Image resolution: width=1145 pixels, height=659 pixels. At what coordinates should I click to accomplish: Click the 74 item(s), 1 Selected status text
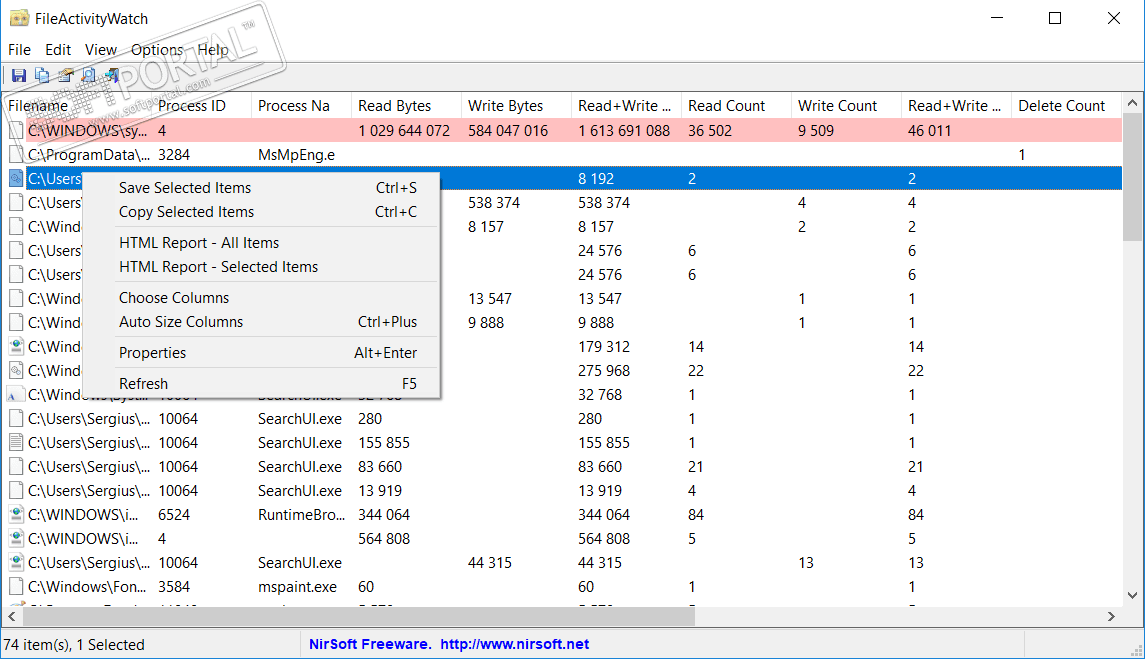coord(74,644)
